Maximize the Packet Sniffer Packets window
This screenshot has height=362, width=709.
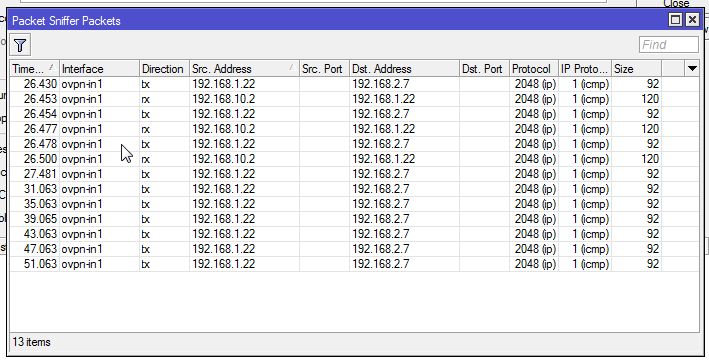(675, 20)
